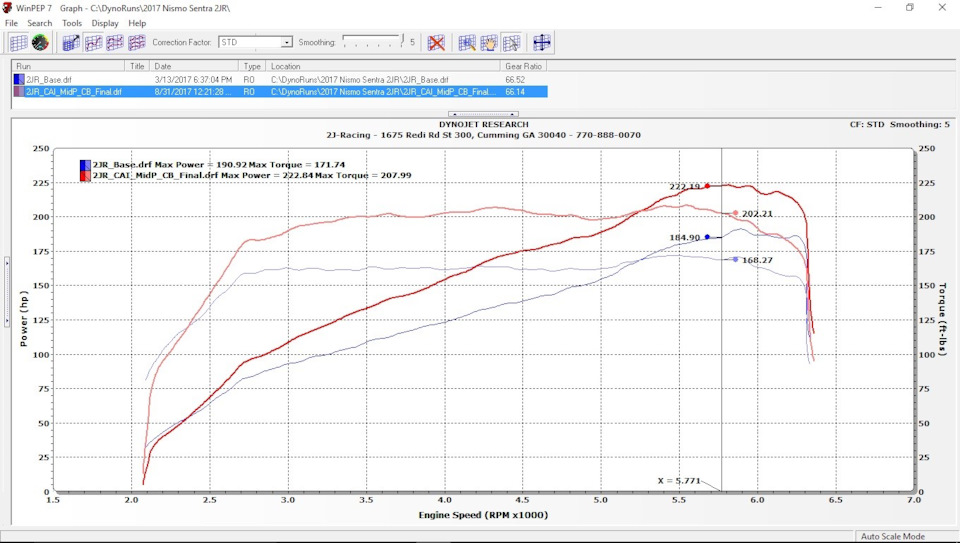Click the 184.90 power data marker

(x=707, y=237)
